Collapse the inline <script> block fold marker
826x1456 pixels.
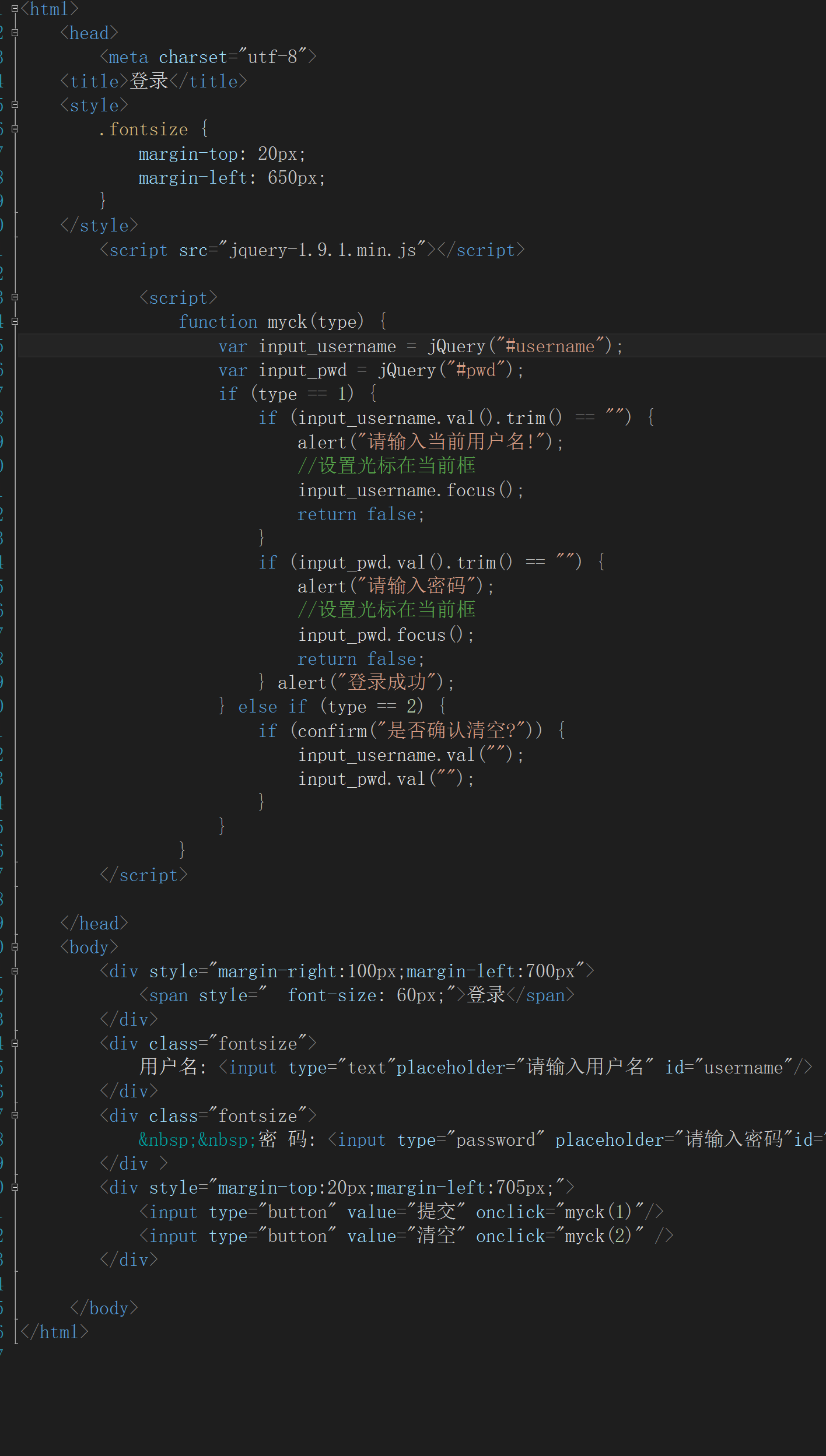pyautogui.click(x=15, y=297)
